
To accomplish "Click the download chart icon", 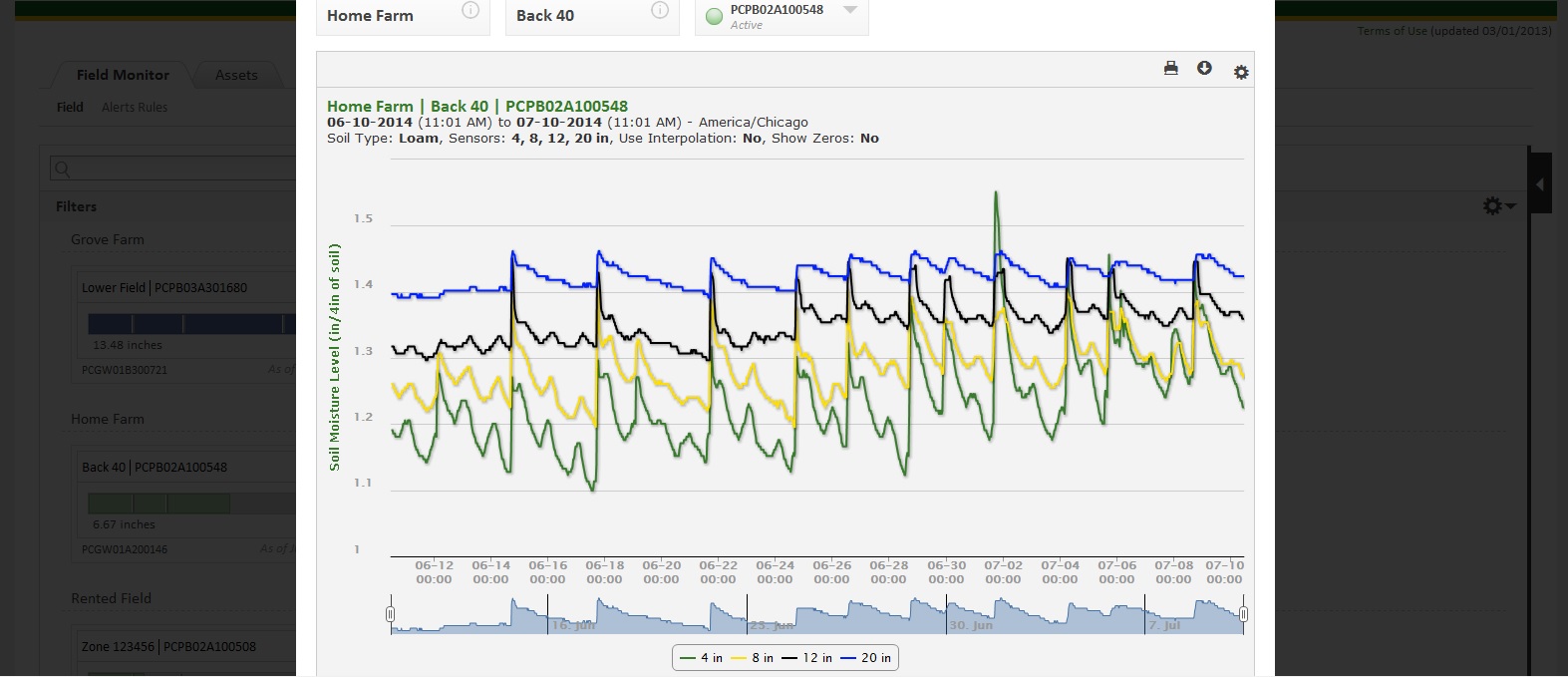I will [1204, 69].
